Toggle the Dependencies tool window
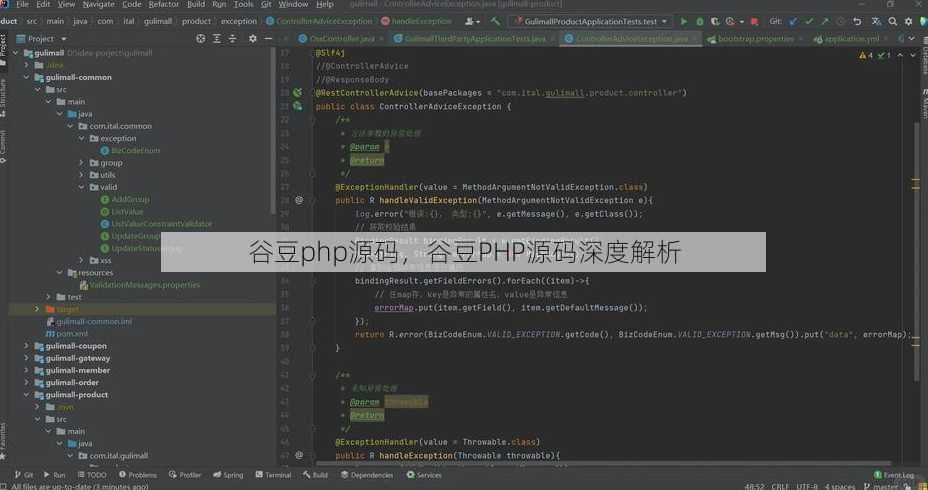The width and height of the screenshot is (928, 490). coord(367,475)
